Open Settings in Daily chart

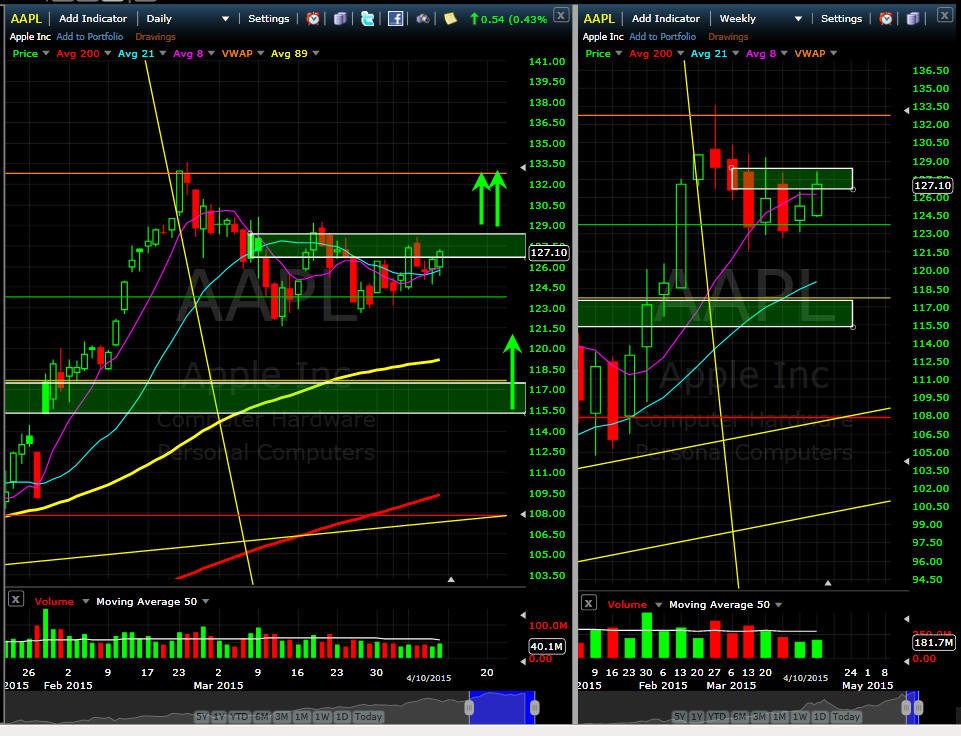click(268, 18)
